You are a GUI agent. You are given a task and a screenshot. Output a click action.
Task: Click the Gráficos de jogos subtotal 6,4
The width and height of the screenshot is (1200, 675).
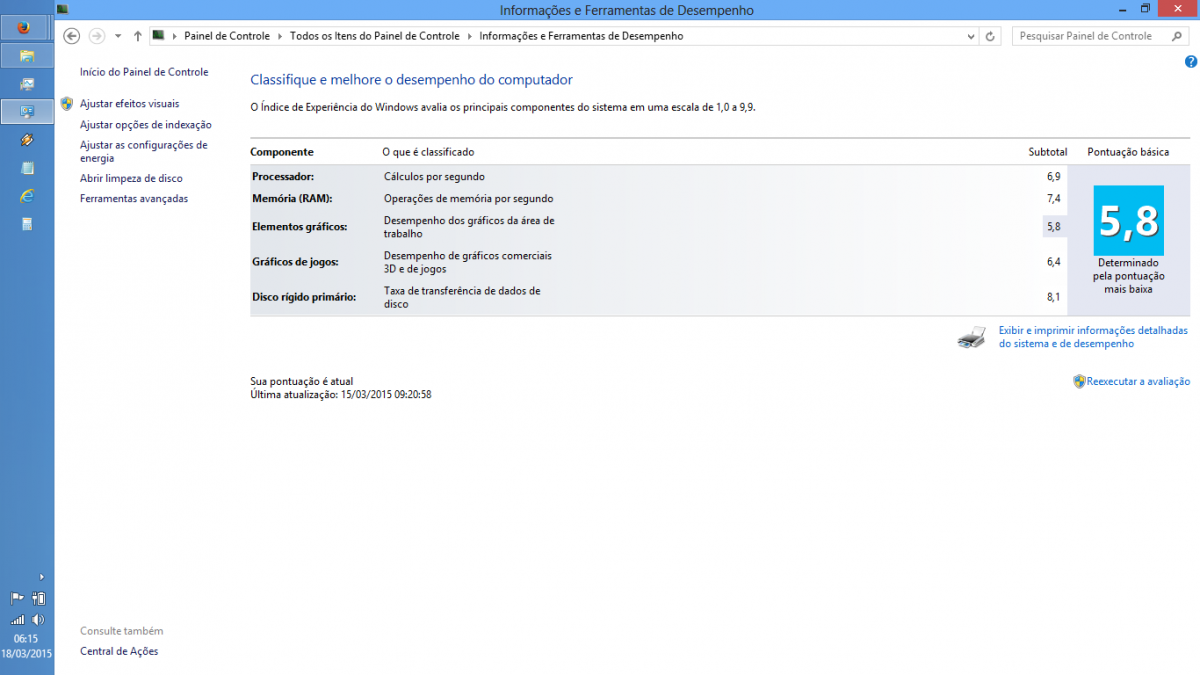(1053, 262)
